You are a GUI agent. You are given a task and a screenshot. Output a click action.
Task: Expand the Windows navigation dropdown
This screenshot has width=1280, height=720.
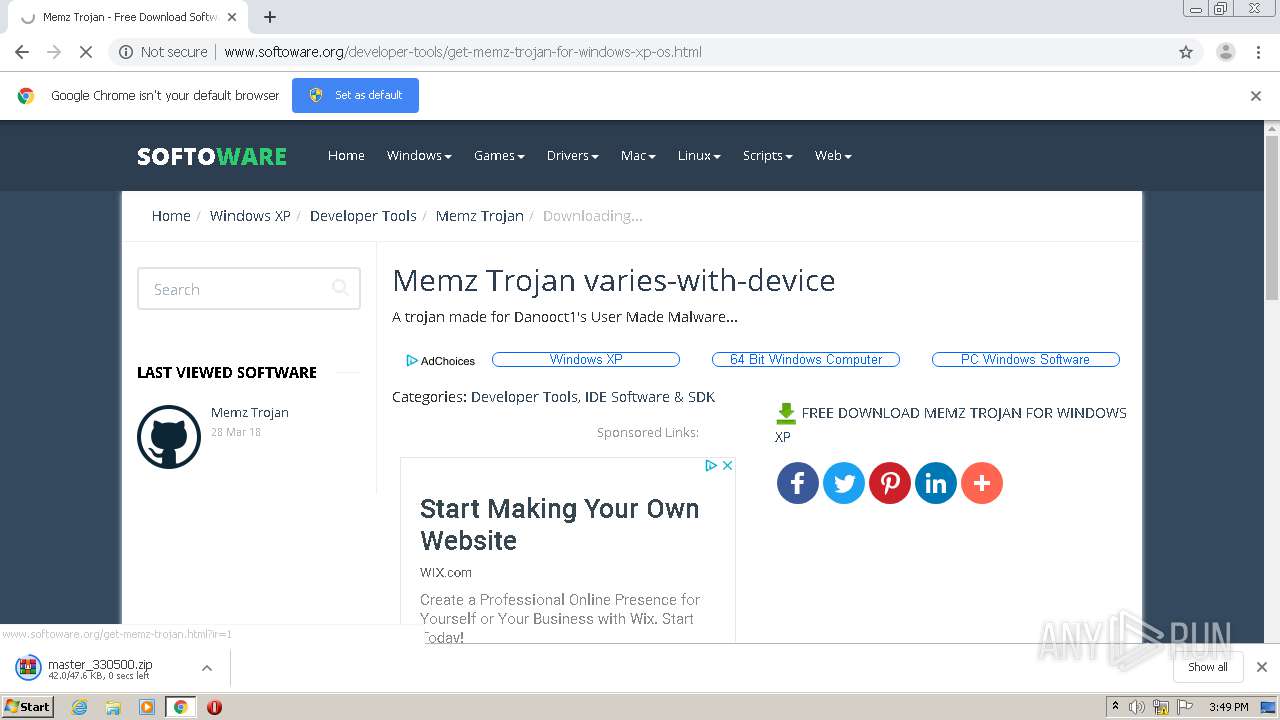[419, 155]
